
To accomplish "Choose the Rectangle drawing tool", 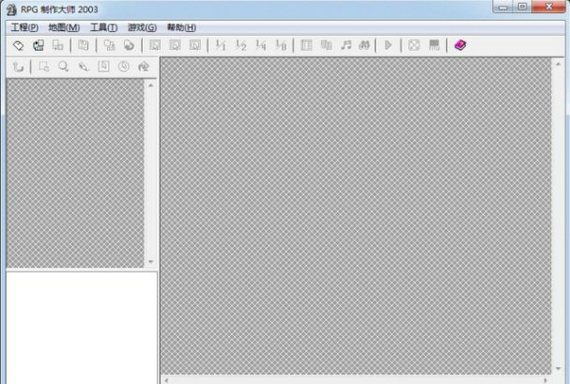I will click(x=104, y=67).
